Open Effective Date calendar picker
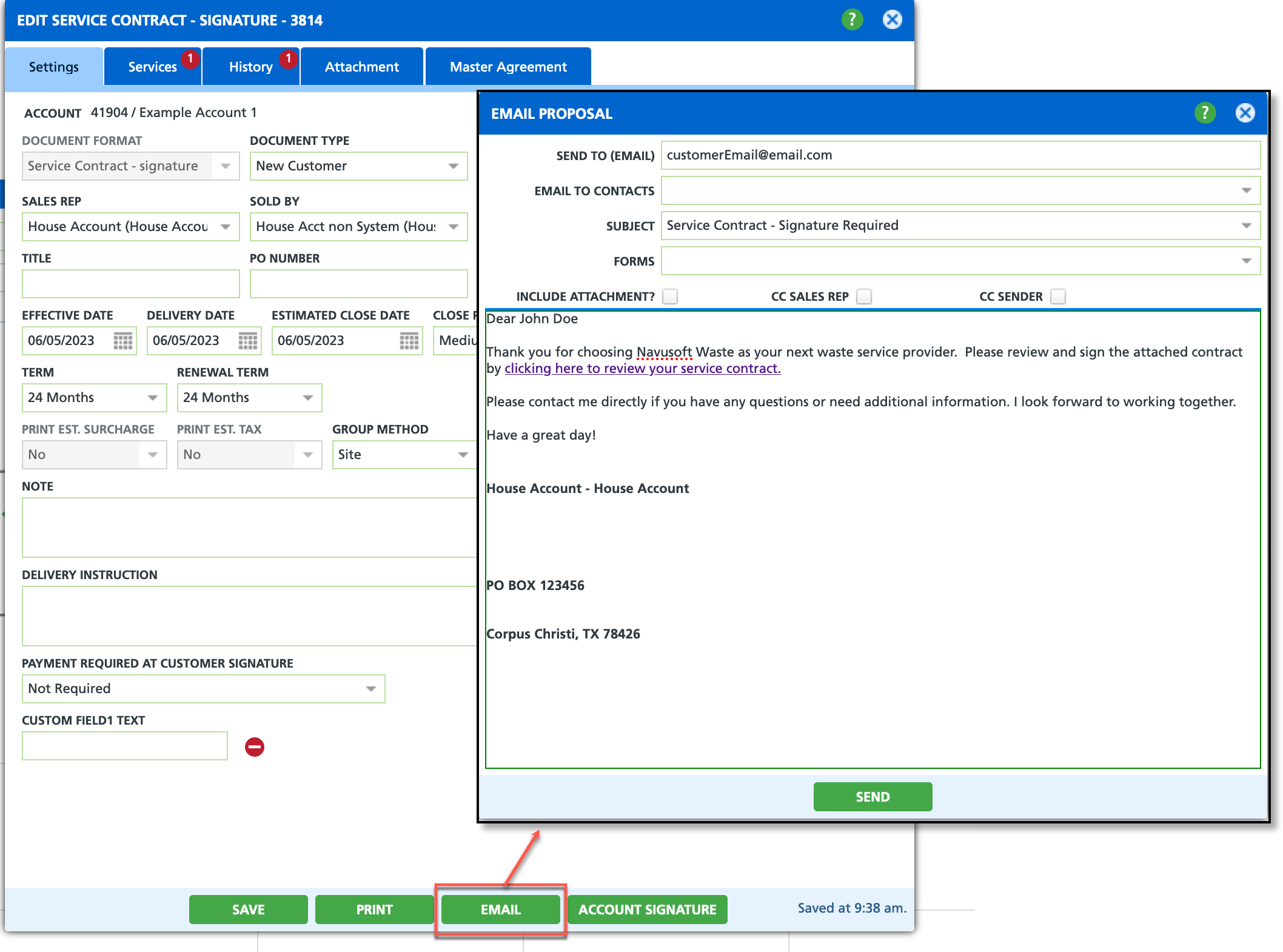This screenshot has width=1283, height=952. [x=123, y=341]
